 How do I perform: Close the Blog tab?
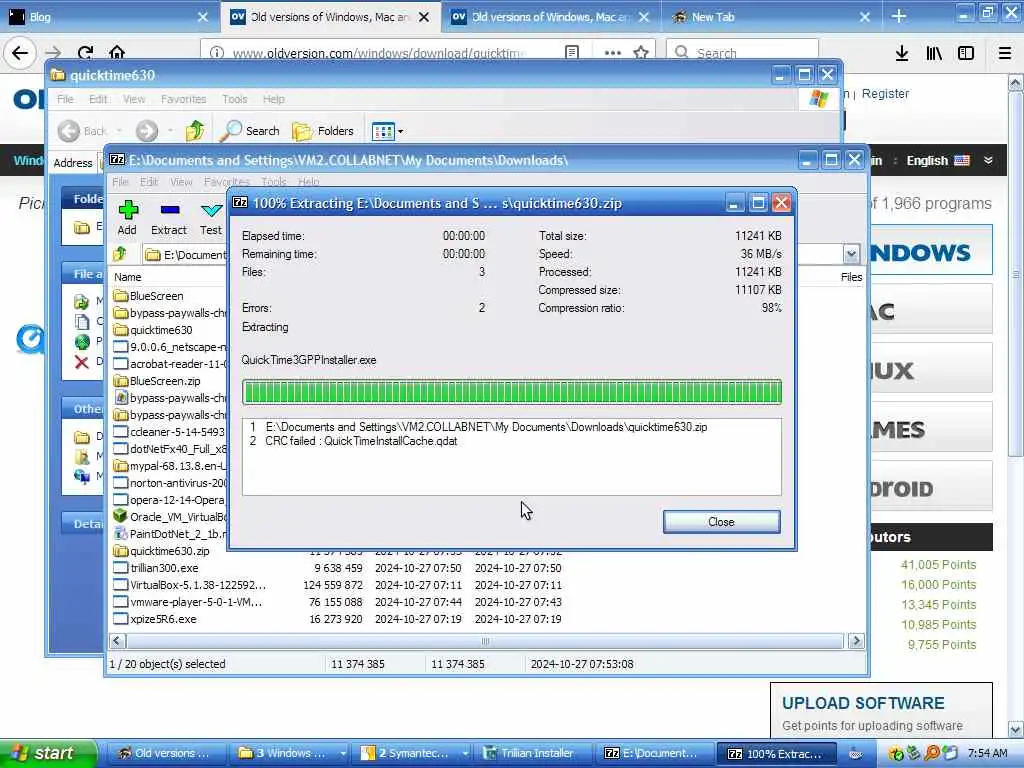click(x=203, y=16)
